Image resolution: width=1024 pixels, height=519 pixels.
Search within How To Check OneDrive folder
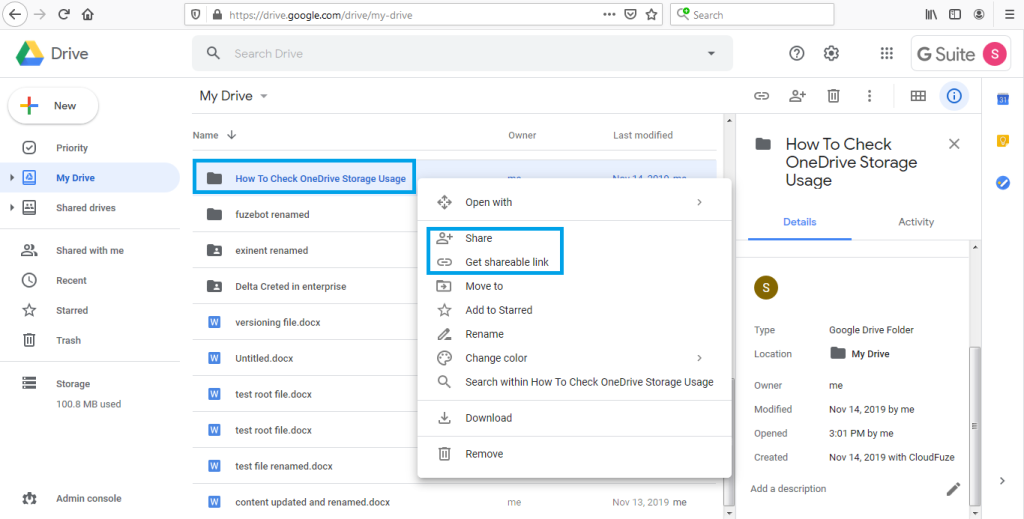575,382
